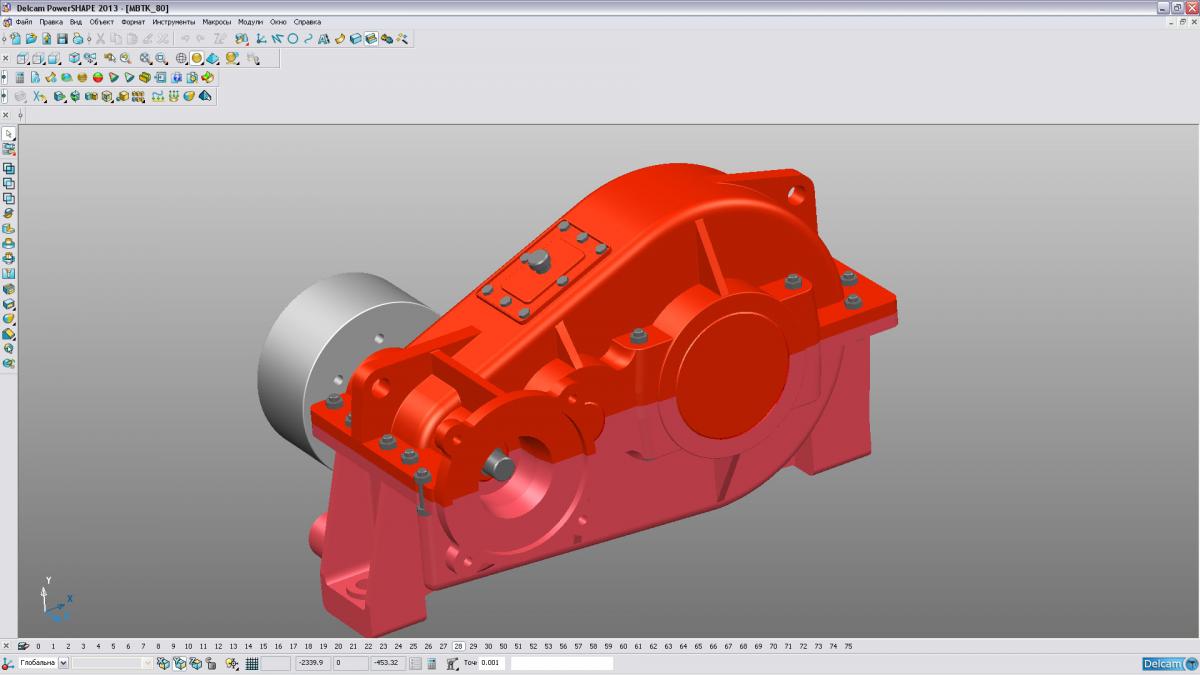The height and width of the screenshot is (675, 1200).
Task: Click the grid display icon in status bar
Action: click(252, 663)
